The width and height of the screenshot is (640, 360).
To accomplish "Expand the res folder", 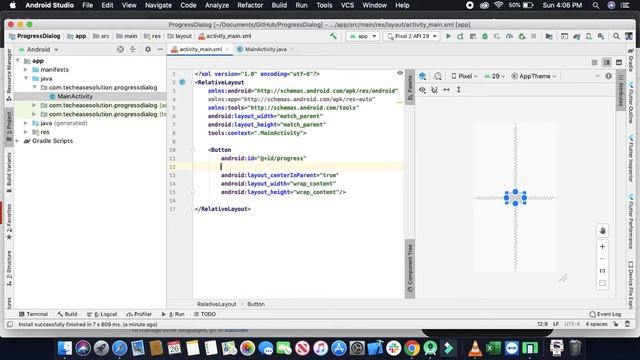I will [26, 132].
